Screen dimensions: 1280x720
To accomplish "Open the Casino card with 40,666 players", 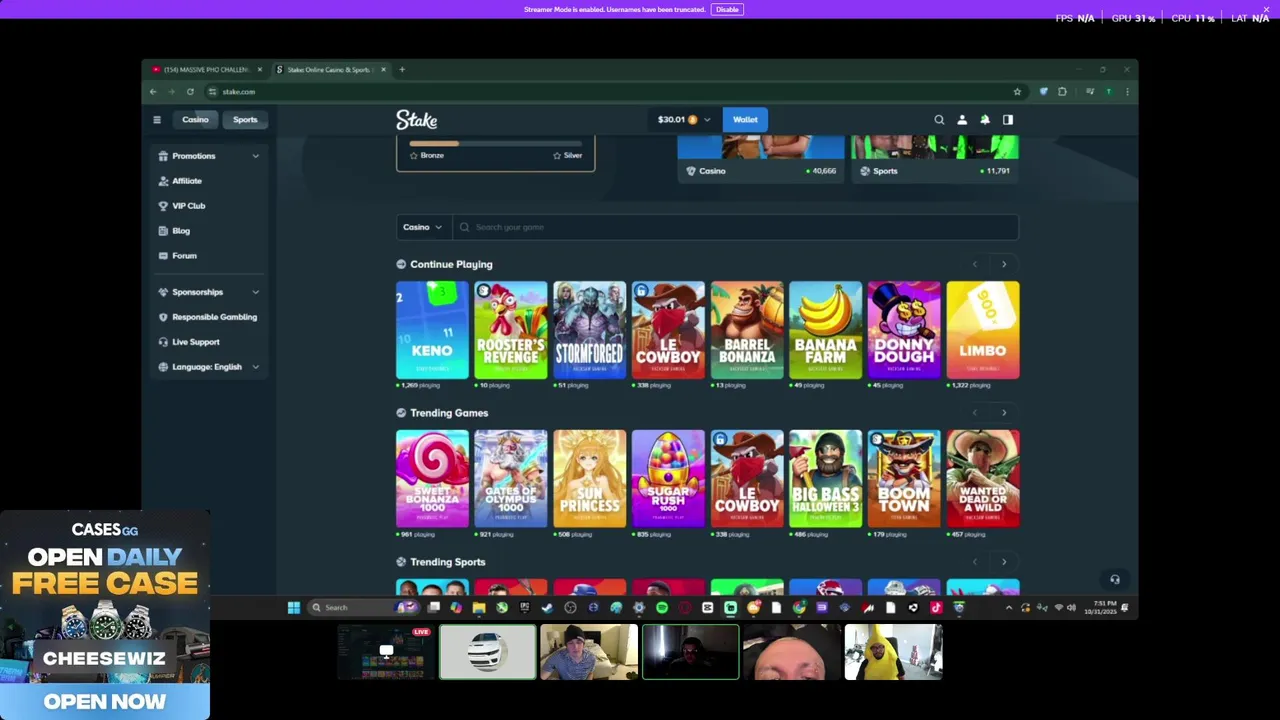I will (761, 159).
